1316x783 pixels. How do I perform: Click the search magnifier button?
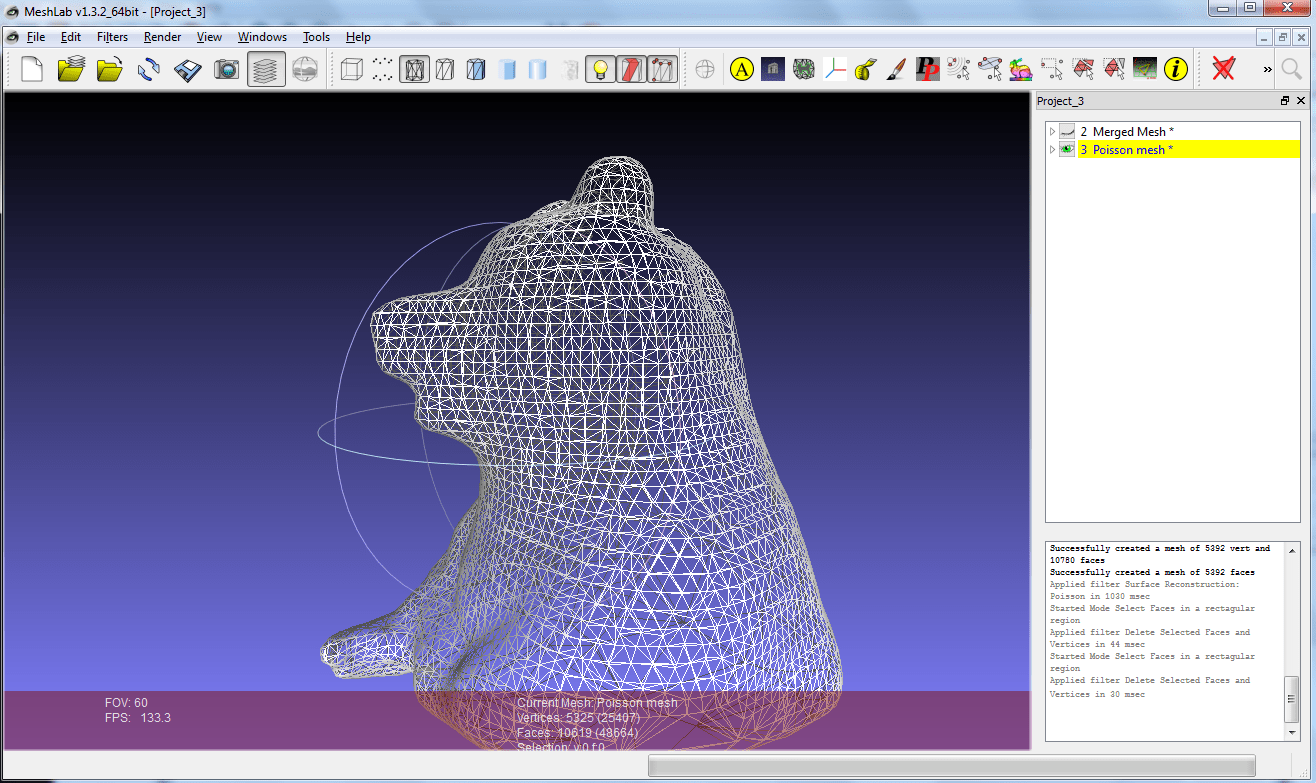(x=1291, y=69)
